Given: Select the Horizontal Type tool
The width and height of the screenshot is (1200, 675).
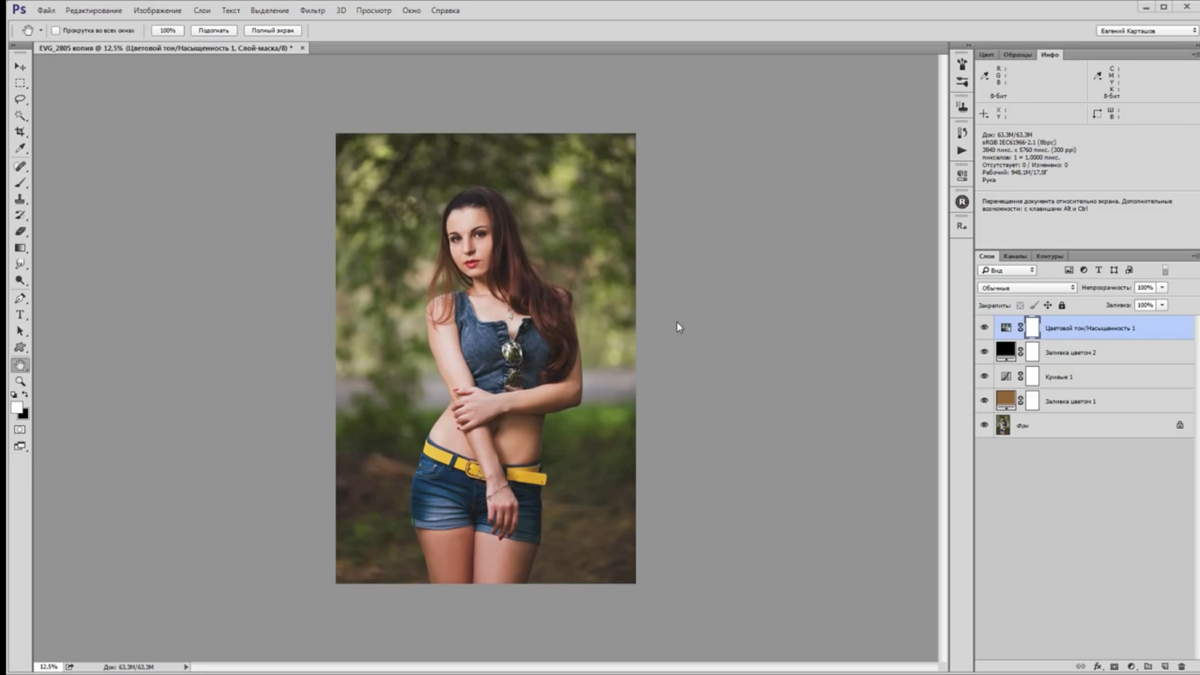Looking at the screenshot, I should pos(20,315).
